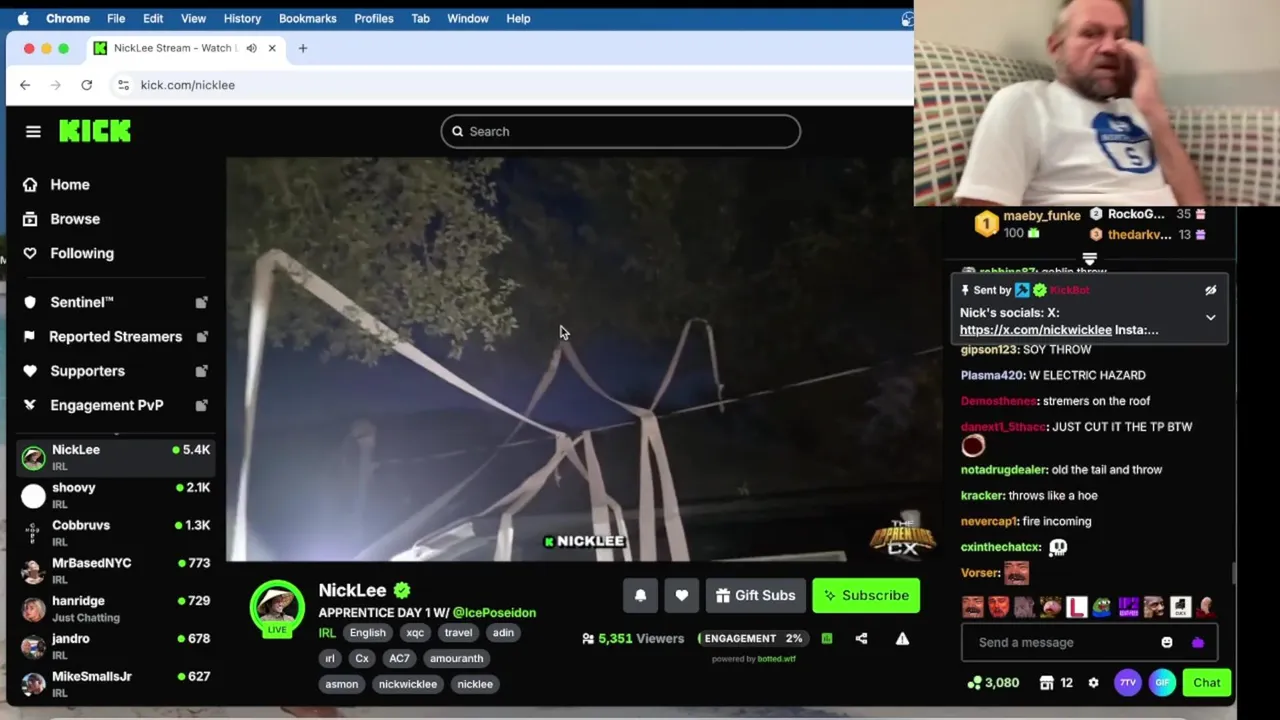Select jandro channel in sidebar

(115, 646)
